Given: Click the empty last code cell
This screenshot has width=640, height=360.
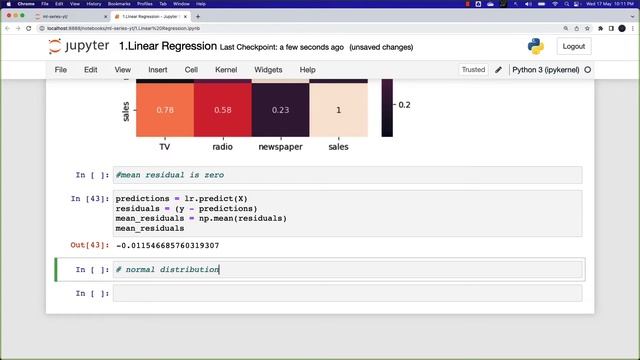Looking at the screenshot, I should tap(347, 293).
